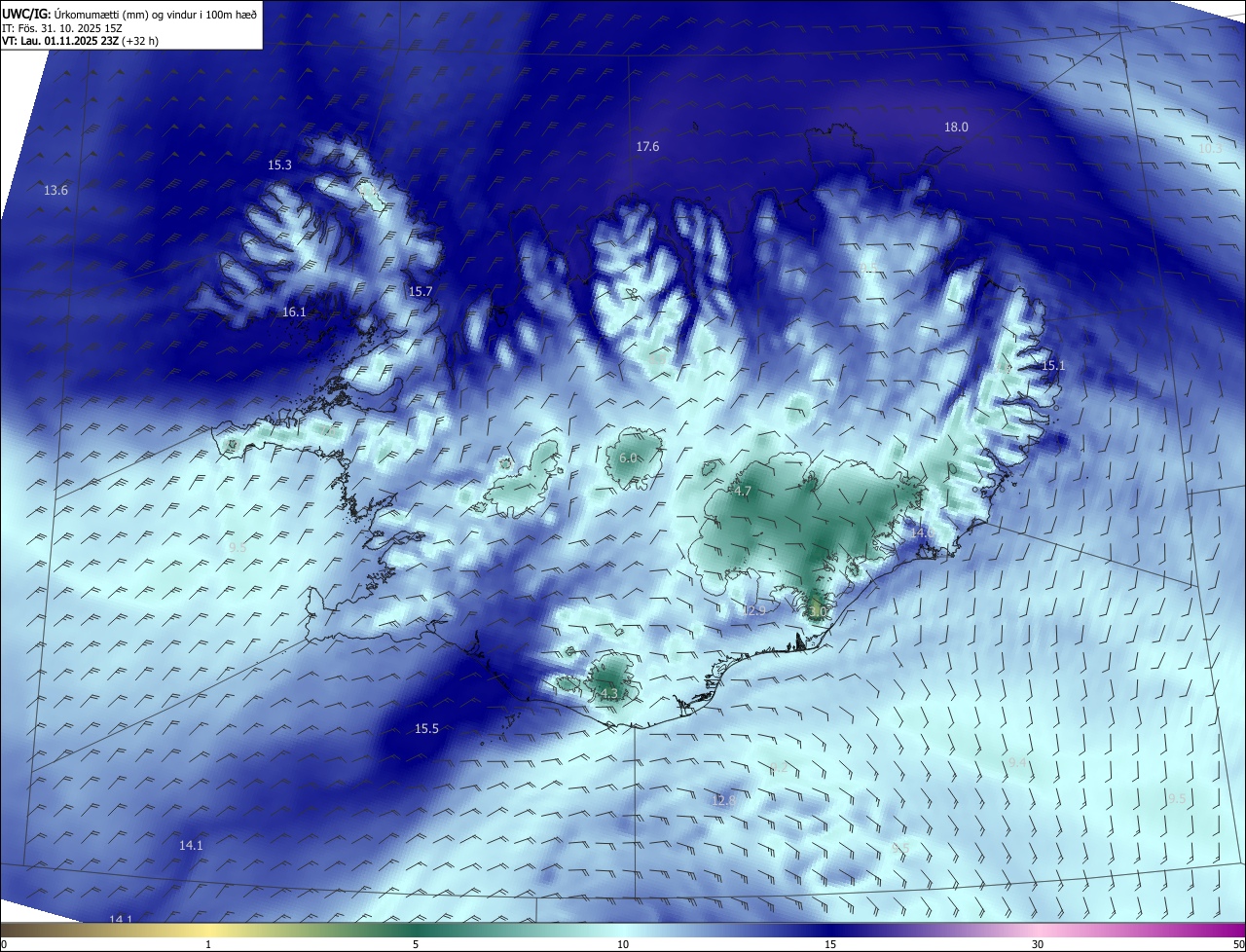Click the colorbar tick label 1
This screenshot has height=952, width=1246.
(x=208, y=944)
